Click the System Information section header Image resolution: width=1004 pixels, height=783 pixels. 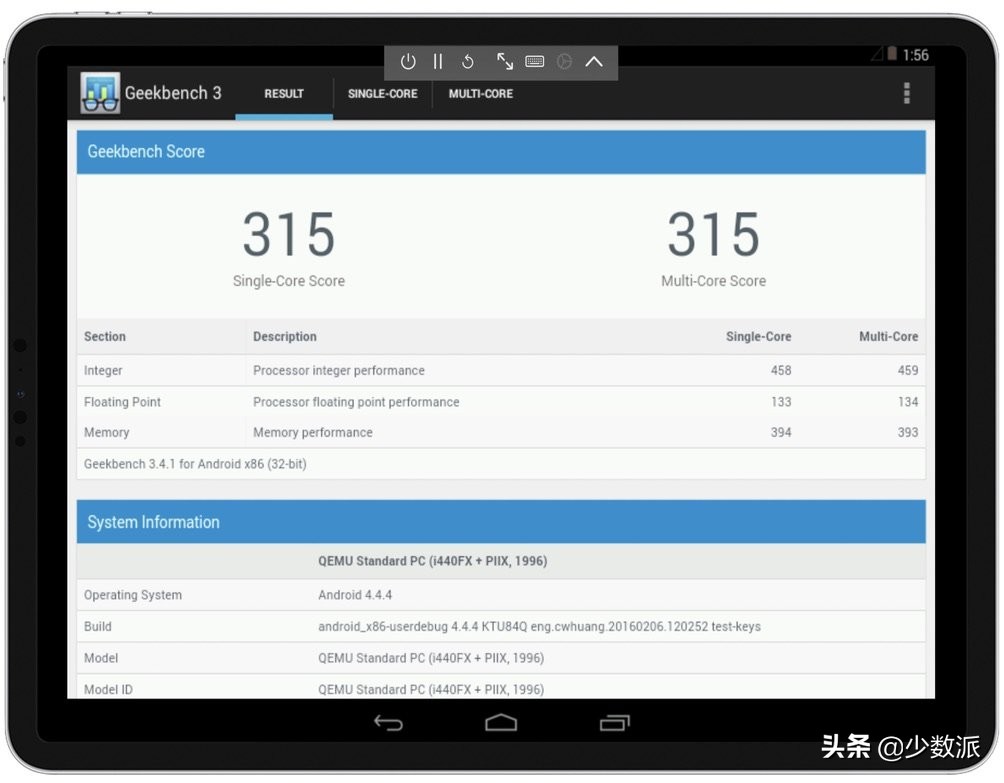coord(501,522)
